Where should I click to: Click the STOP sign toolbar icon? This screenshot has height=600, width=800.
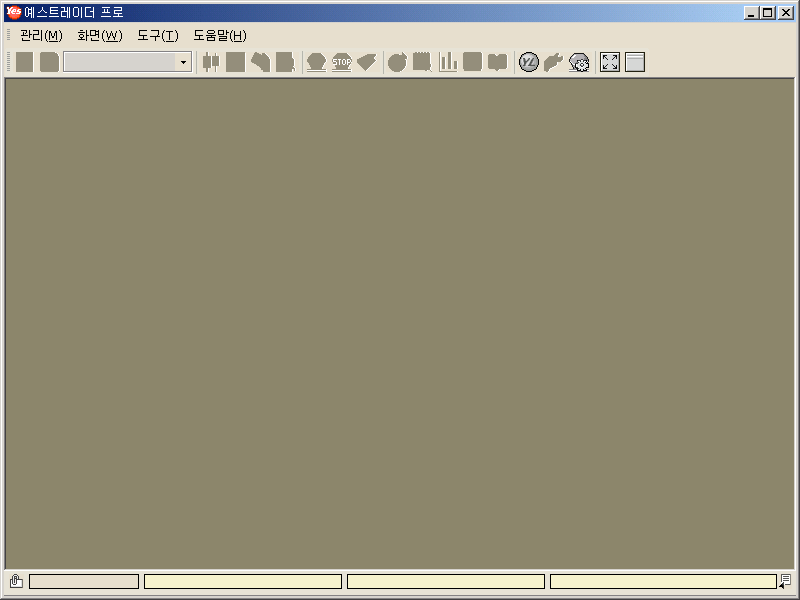(x=342, y=62)
